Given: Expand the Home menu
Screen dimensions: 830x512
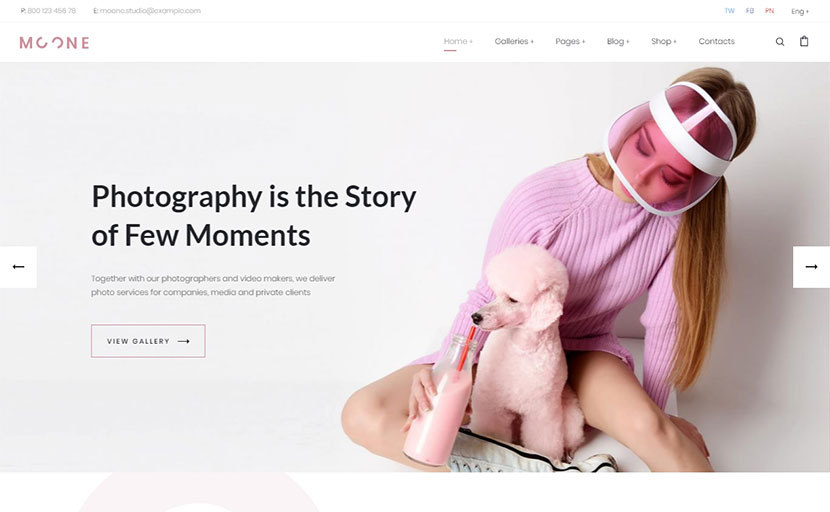Looking at the screenshot, I should pyautogui.click(x=458, y=41).
